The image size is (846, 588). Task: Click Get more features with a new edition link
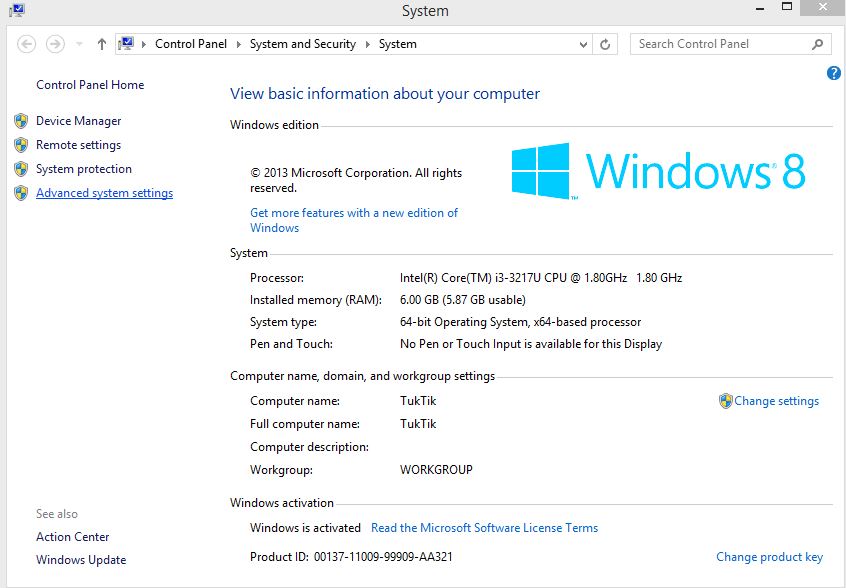point(353,220)
